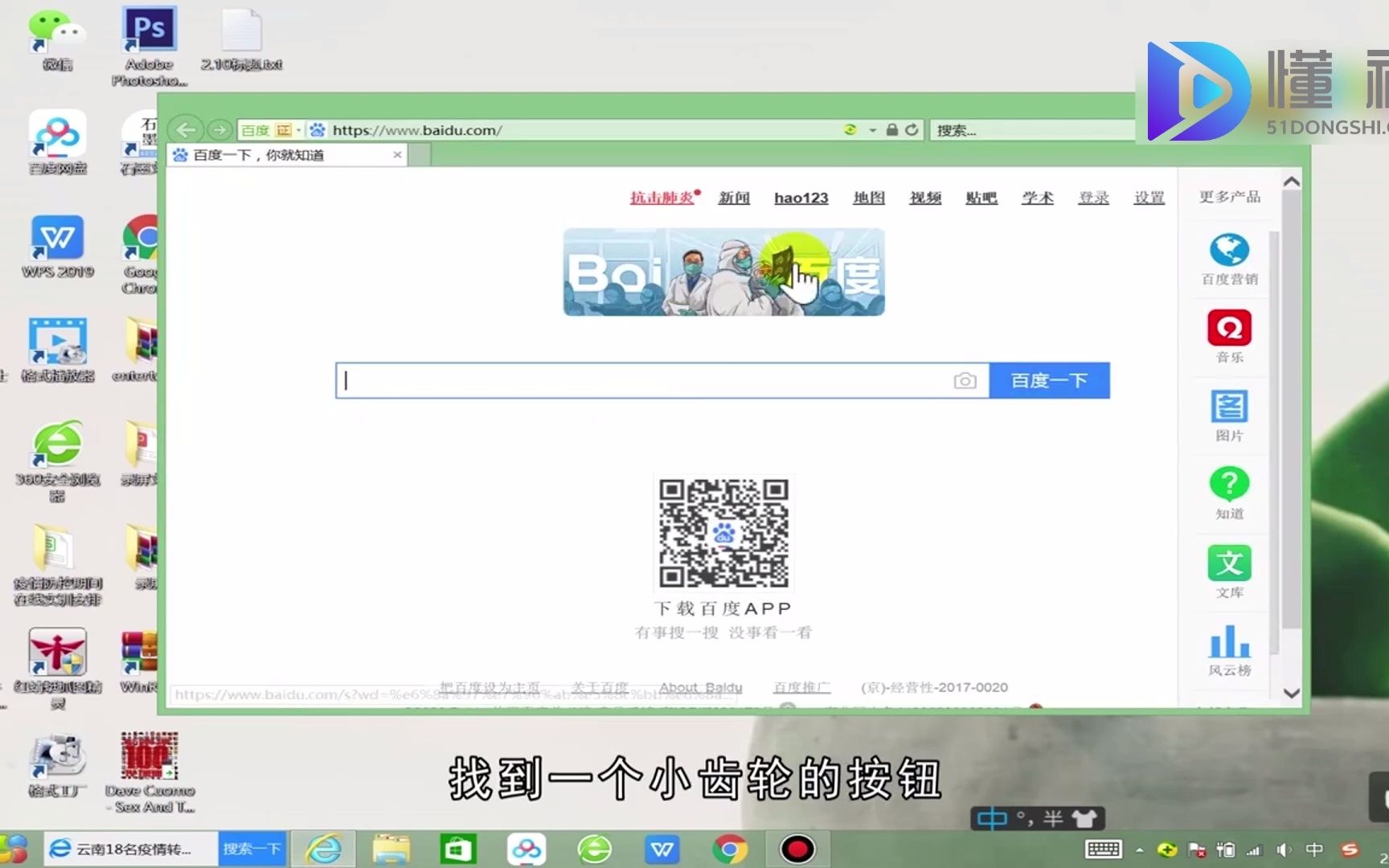Click the page scrollbar down arrow
Screen dimensions: 1389x868
(1292, 694)
